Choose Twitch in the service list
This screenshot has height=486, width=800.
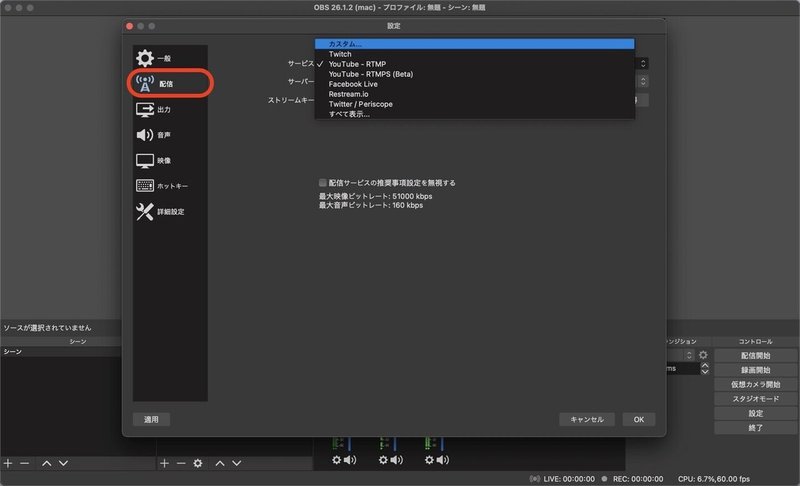click(x=474, y=54)
